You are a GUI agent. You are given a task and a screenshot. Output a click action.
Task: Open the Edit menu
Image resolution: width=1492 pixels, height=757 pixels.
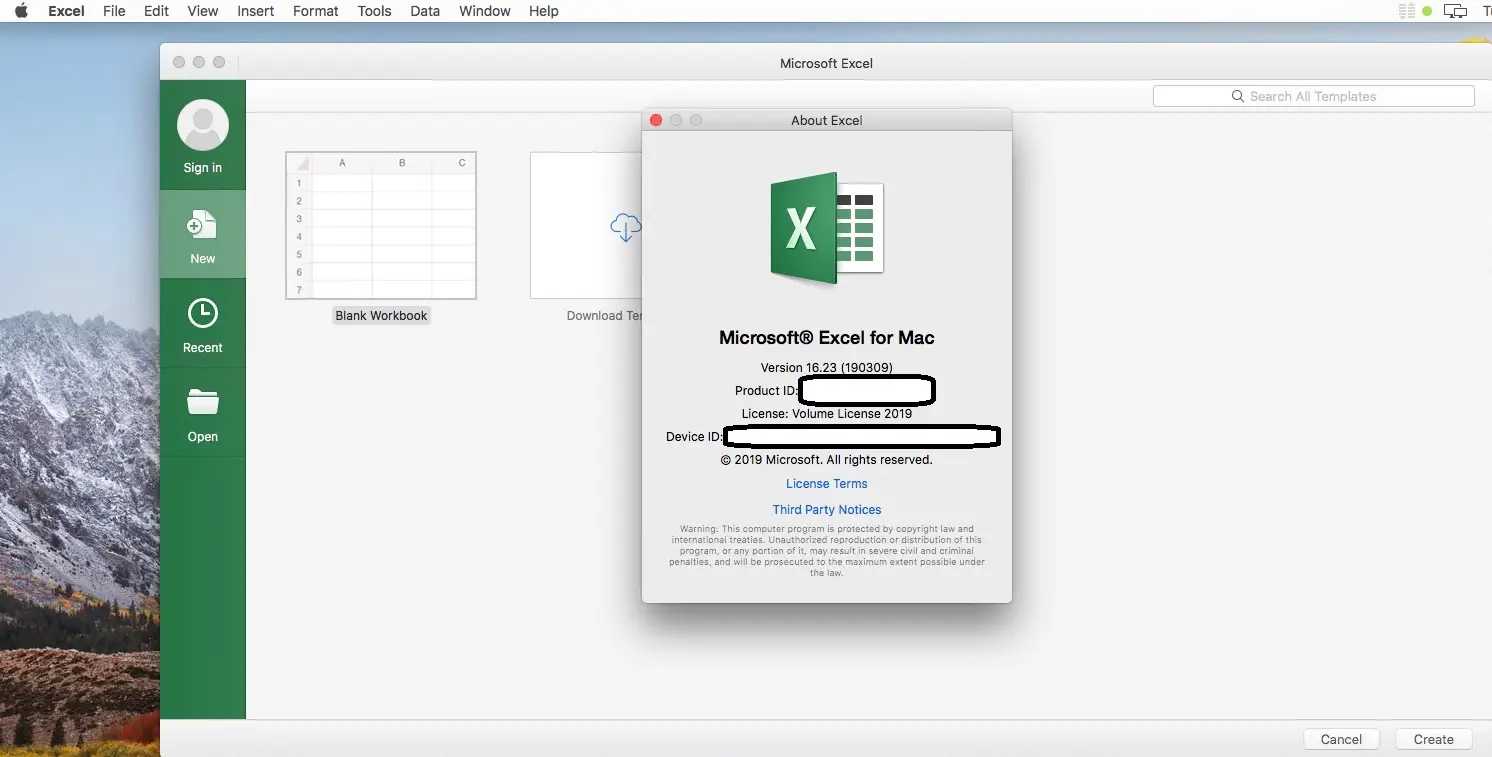tap(156, 11)
